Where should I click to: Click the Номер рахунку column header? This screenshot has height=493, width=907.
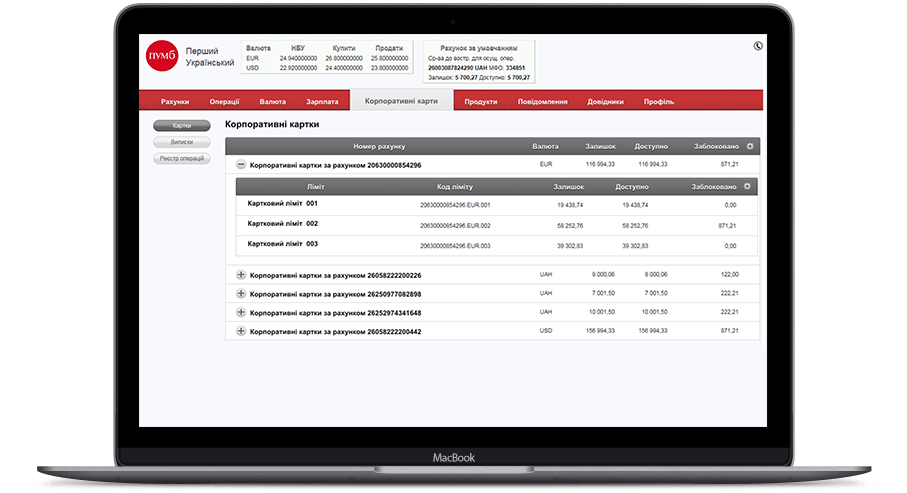(379, 146)
